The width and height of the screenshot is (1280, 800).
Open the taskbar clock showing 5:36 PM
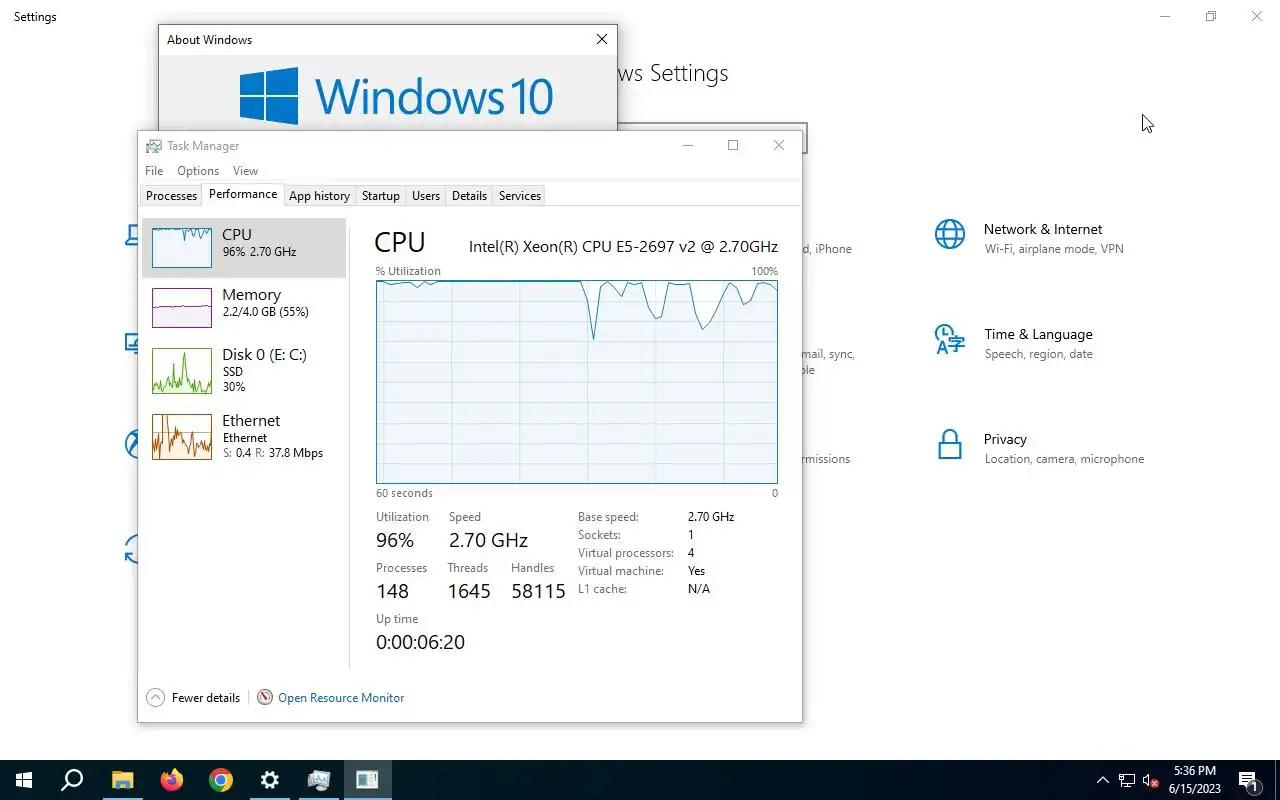1193,780
